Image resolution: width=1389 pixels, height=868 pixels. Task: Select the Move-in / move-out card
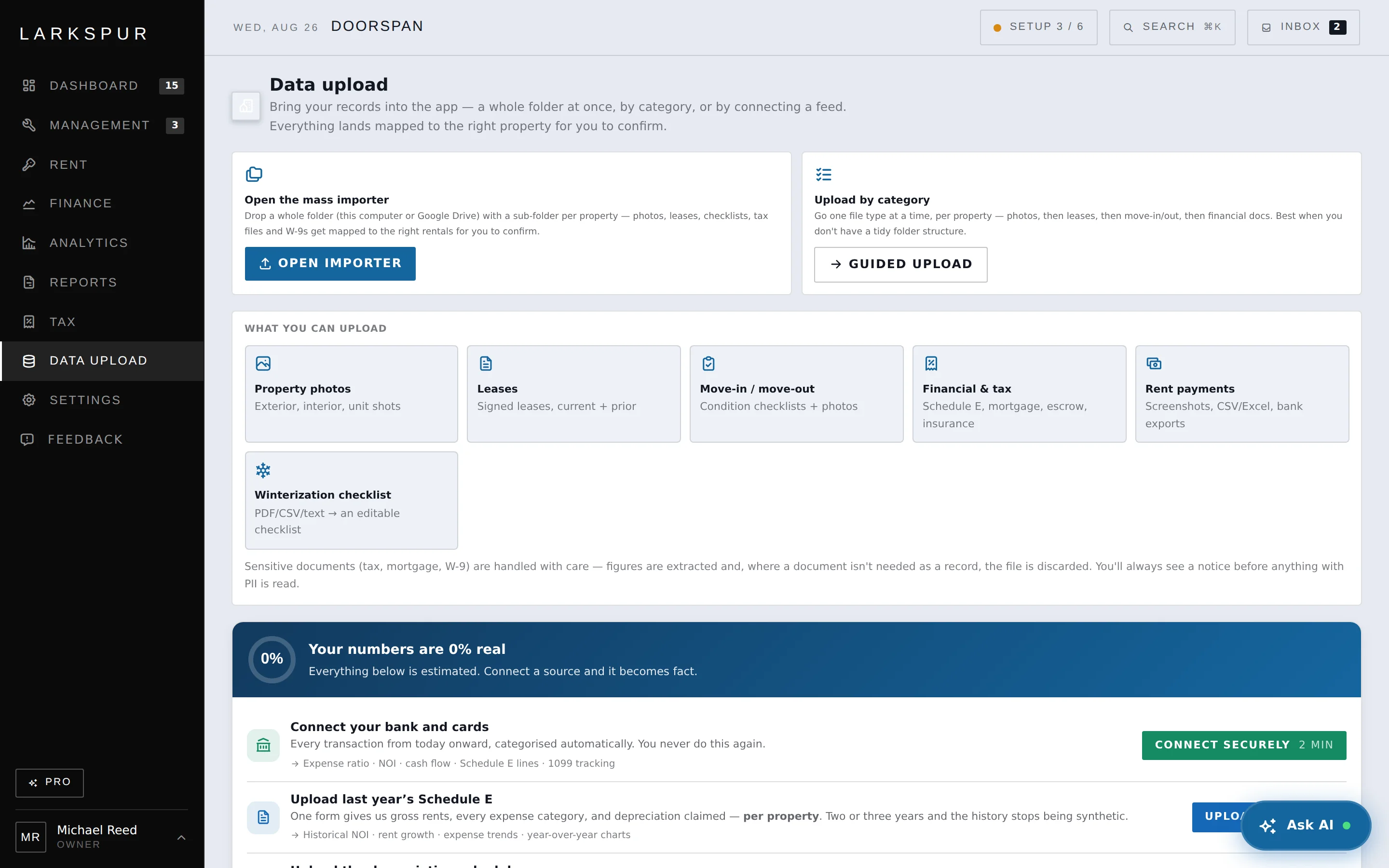click(797, 394)
